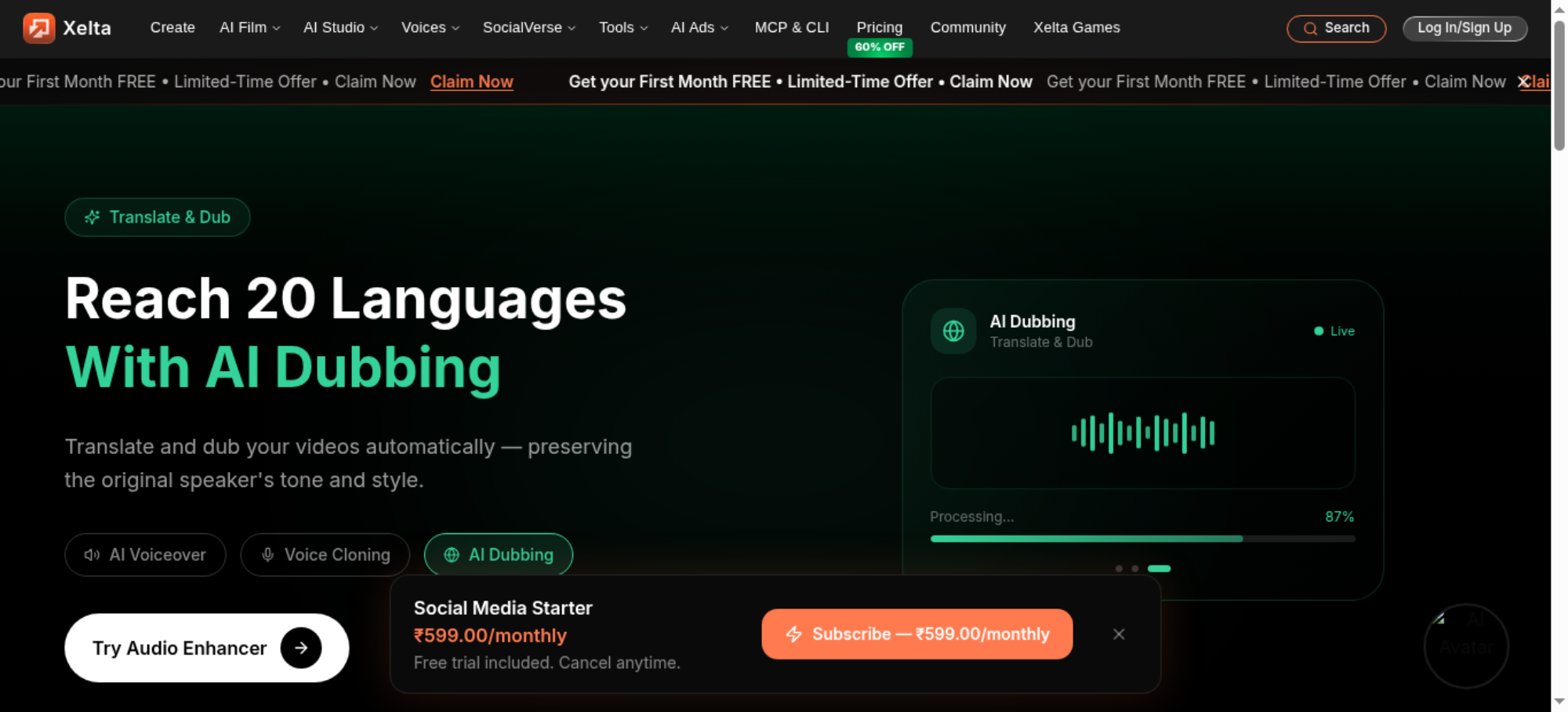
Task: Close the Social Media Starter popup
Action: [1119, 634]
